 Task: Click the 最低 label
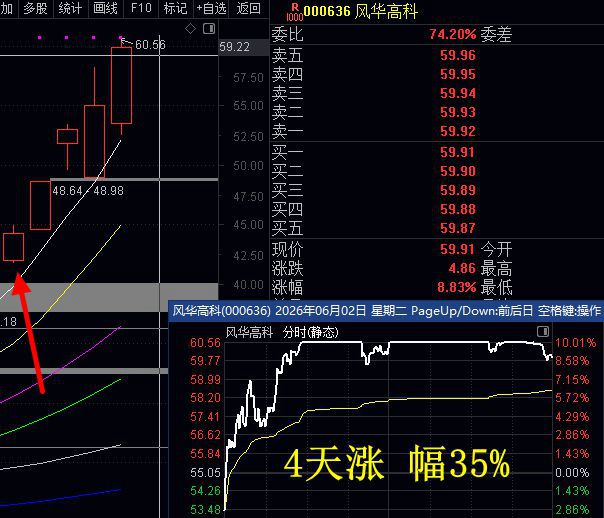[496, 288]
